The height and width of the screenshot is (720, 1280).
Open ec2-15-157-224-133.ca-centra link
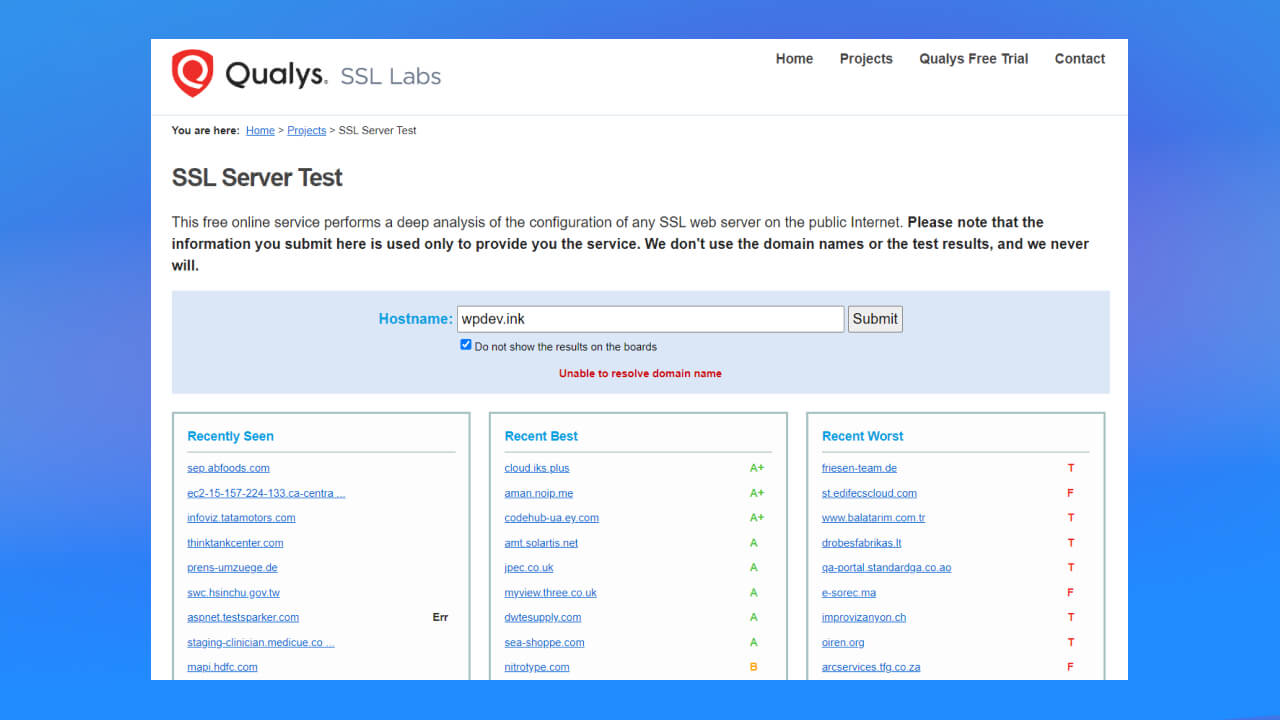tap(266, 493)
